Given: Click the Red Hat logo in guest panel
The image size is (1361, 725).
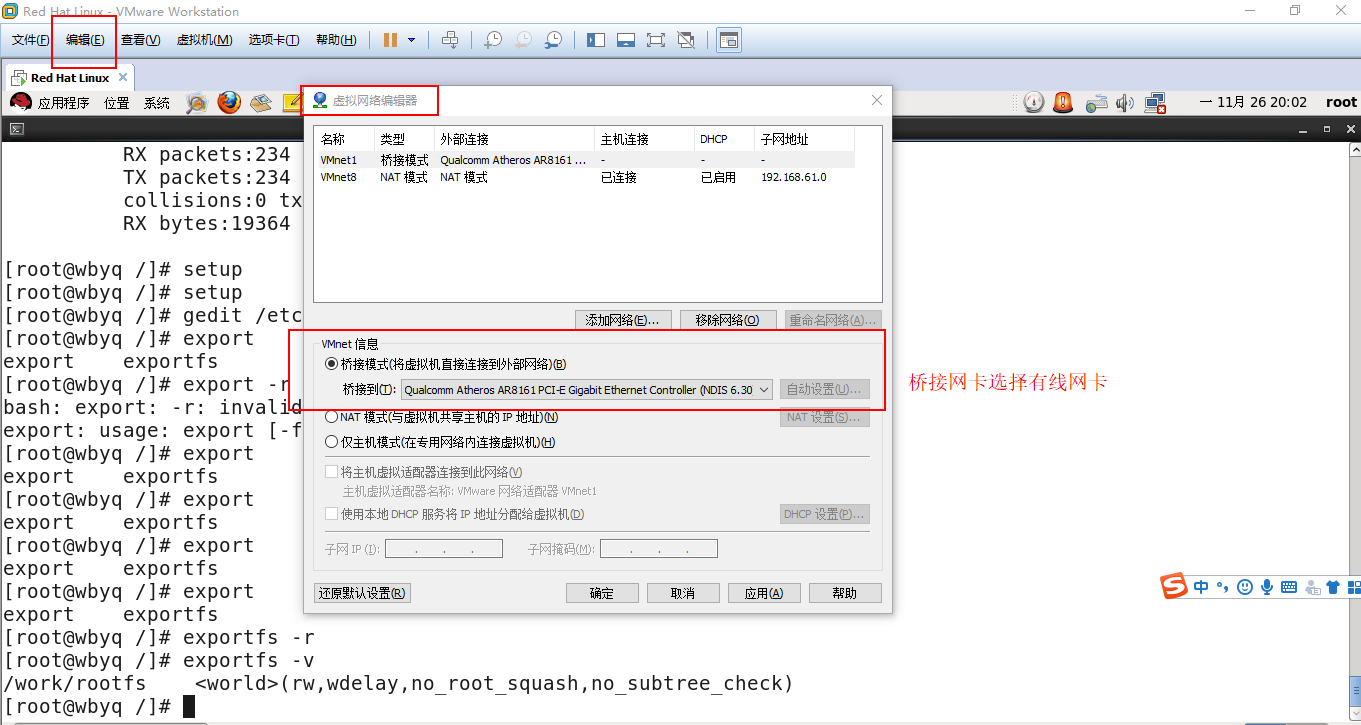Looking at the screenshot, I should coord(21,101).
